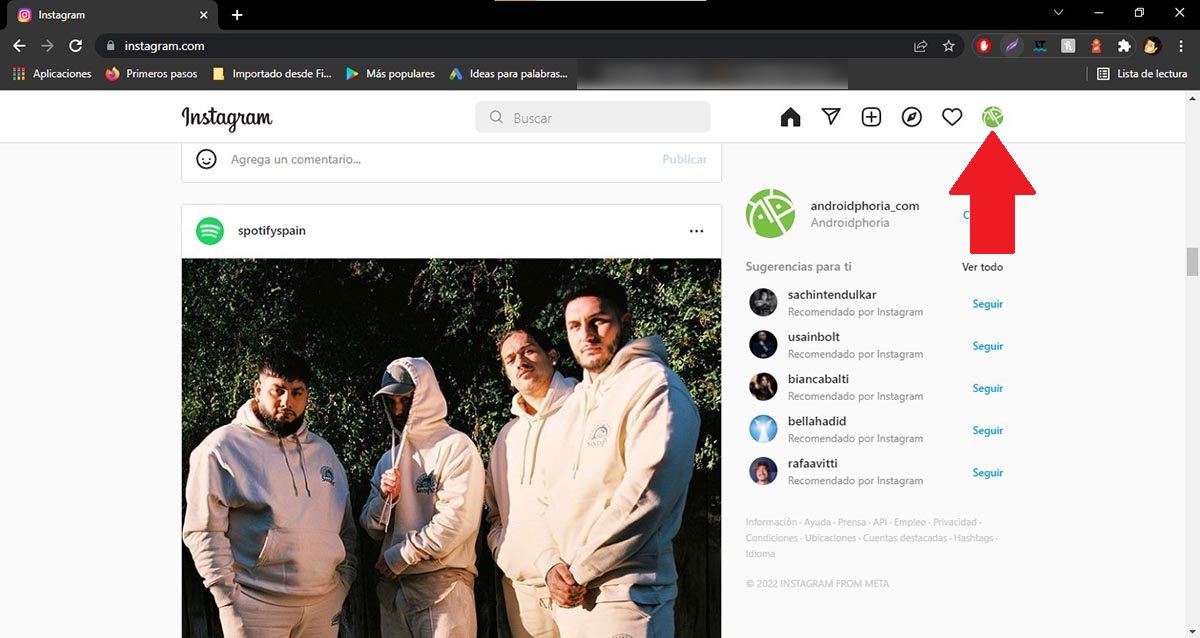The image size is (1200, 638).
Task: Click the emoji smiley in comment box
Action: click(206, 159)
